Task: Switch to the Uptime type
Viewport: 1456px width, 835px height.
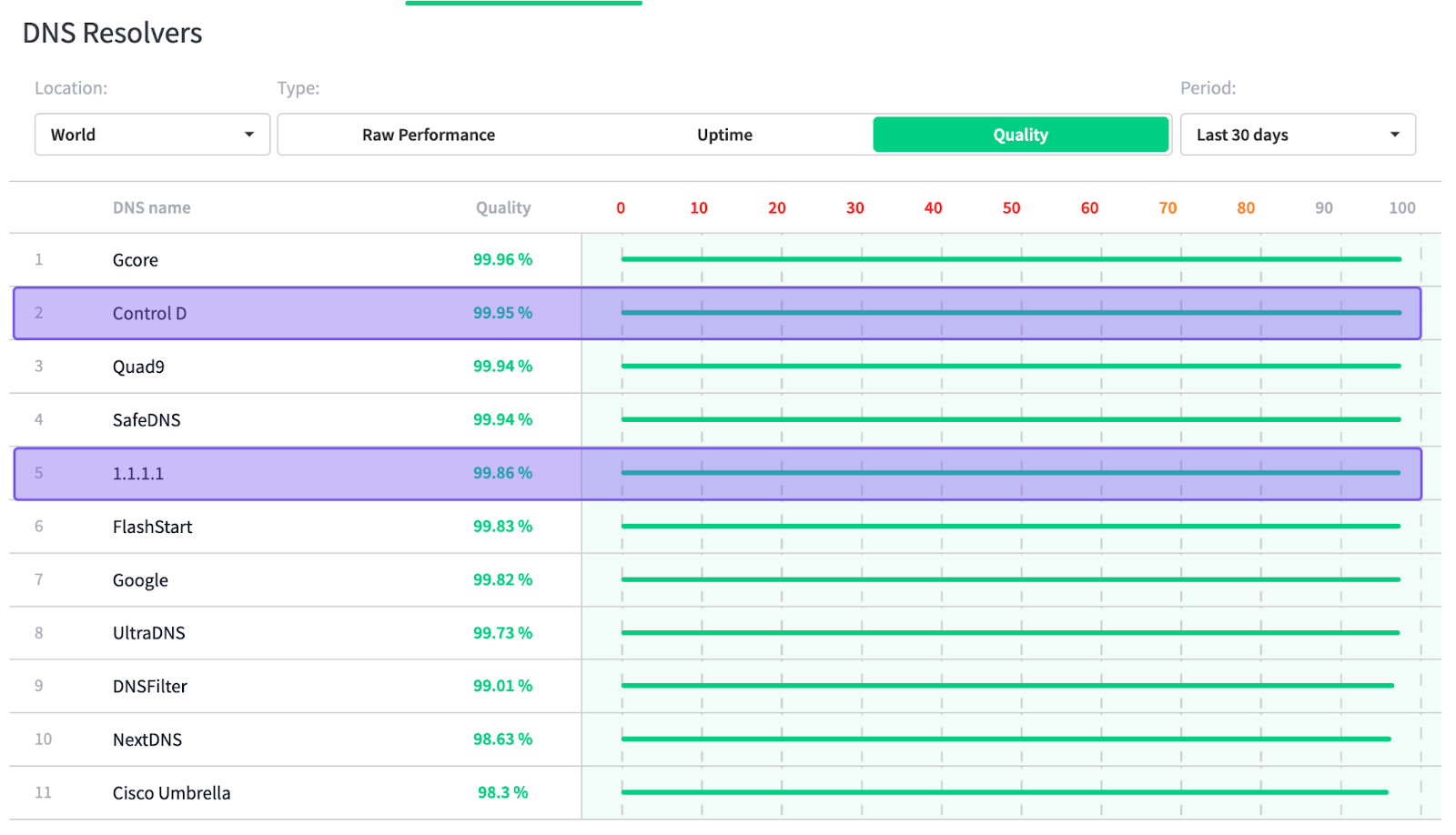Action: pos(724,135)
